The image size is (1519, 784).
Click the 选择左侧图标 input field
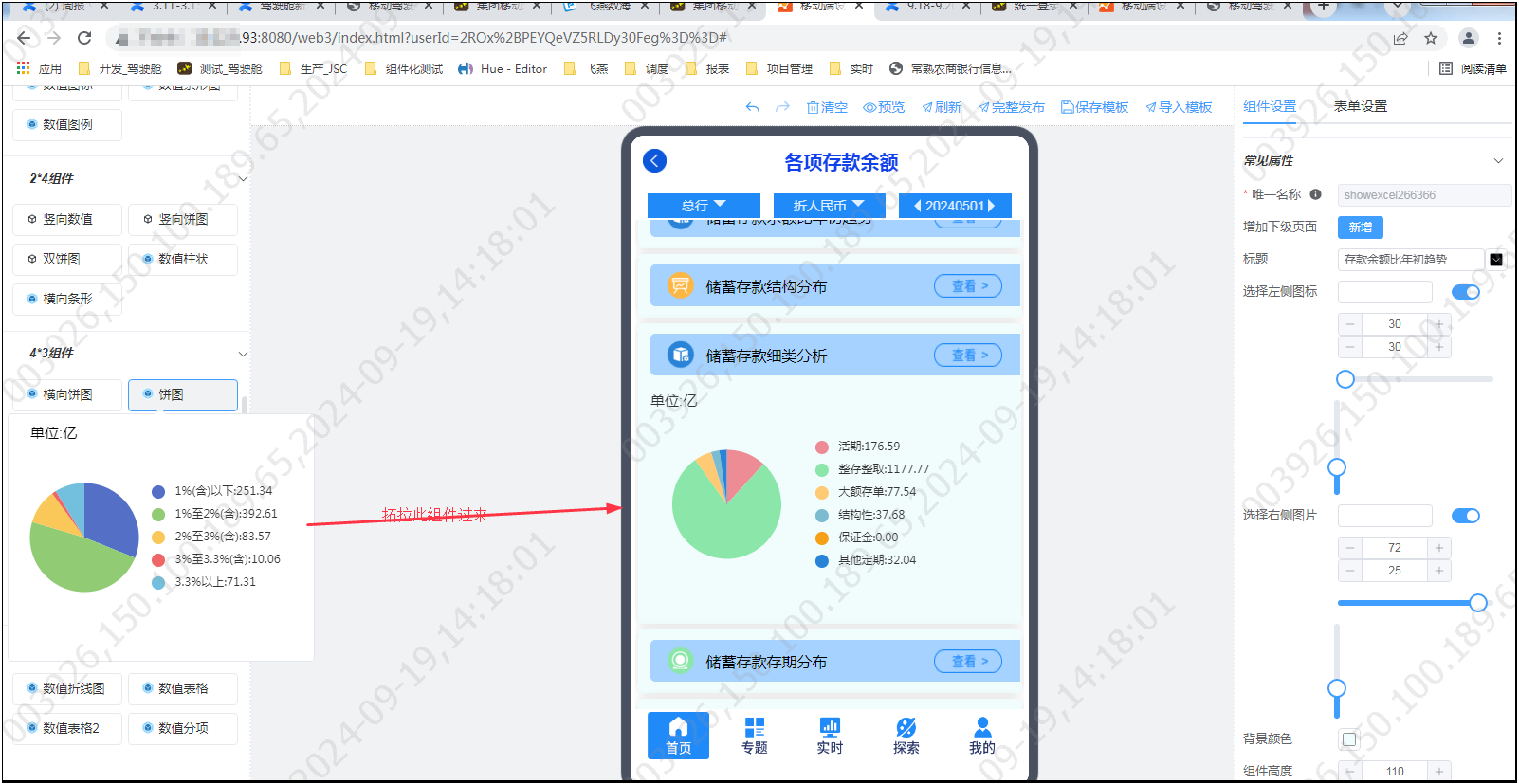[x=1385, y=292]
